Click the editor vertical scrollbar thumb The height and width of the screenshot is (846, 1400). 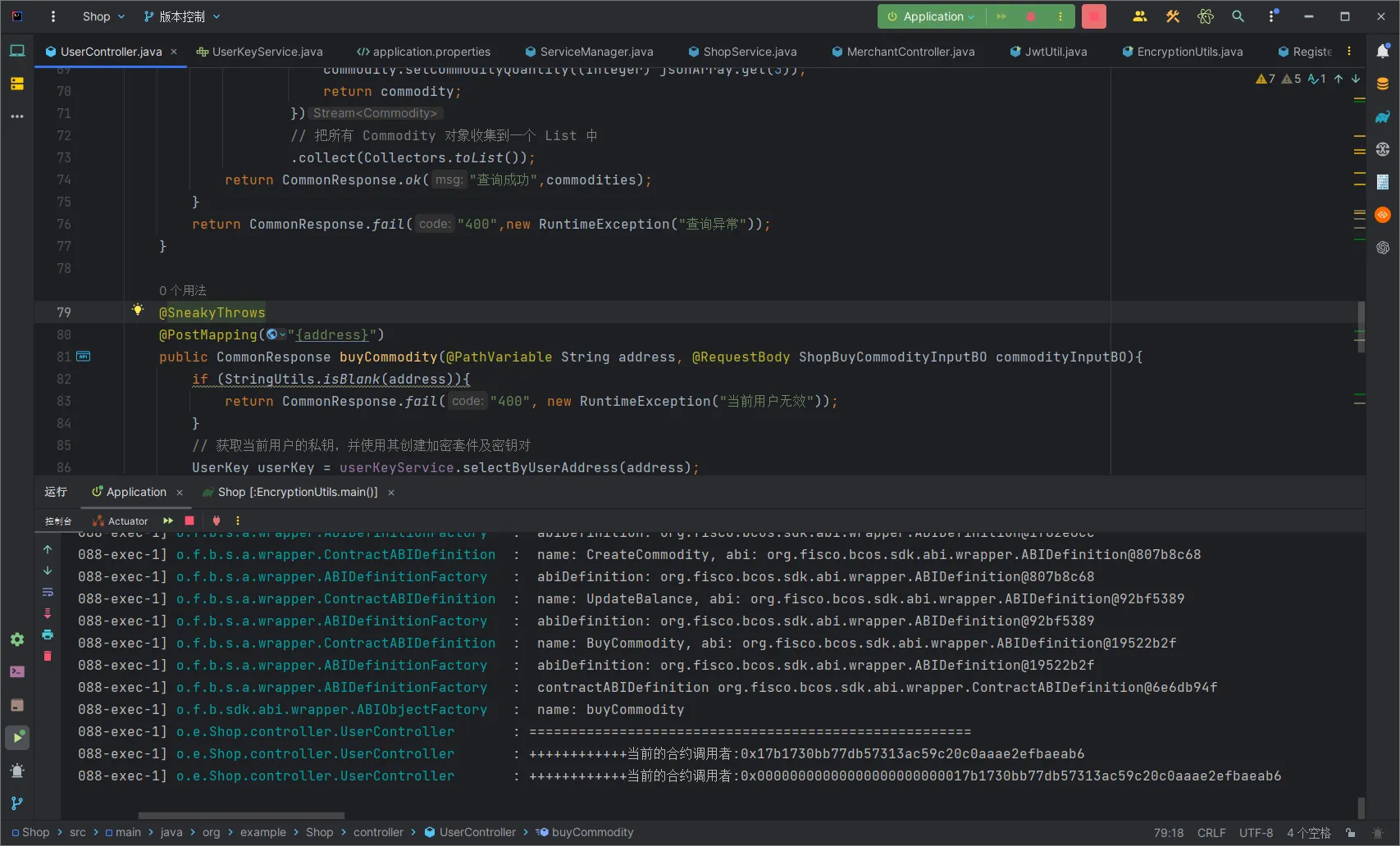tap(1361, 326)
